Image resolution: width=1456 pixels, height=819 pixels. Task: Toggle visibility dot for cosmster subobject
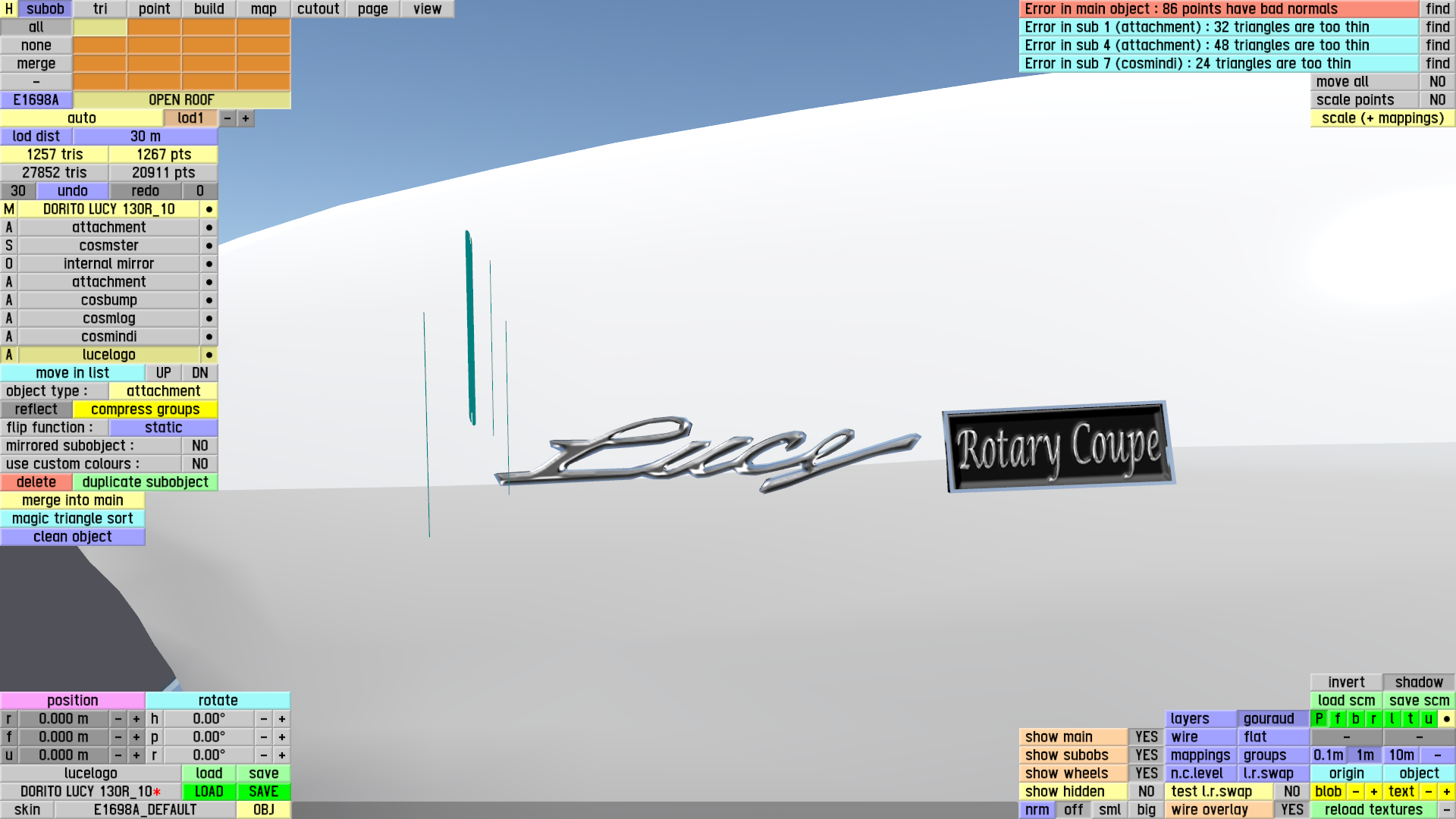(209, 246)
